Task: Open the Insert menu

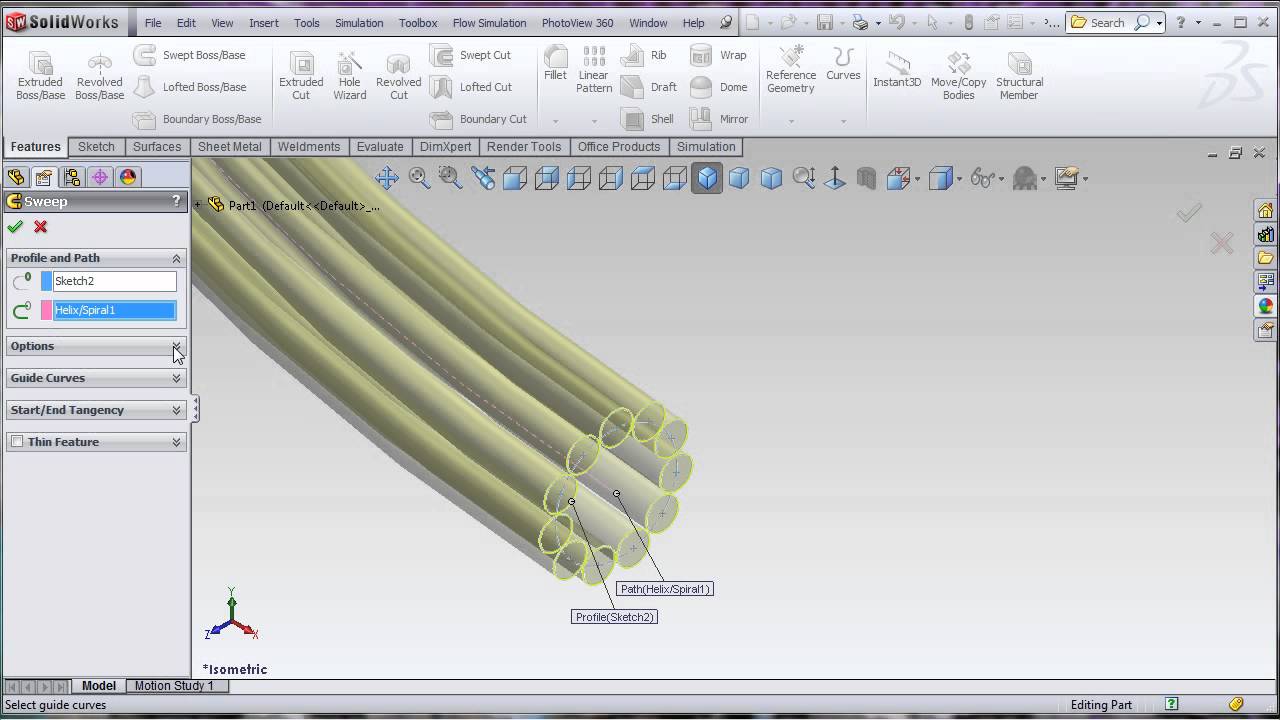Action: pyautogui.click(x=264, y=23)
